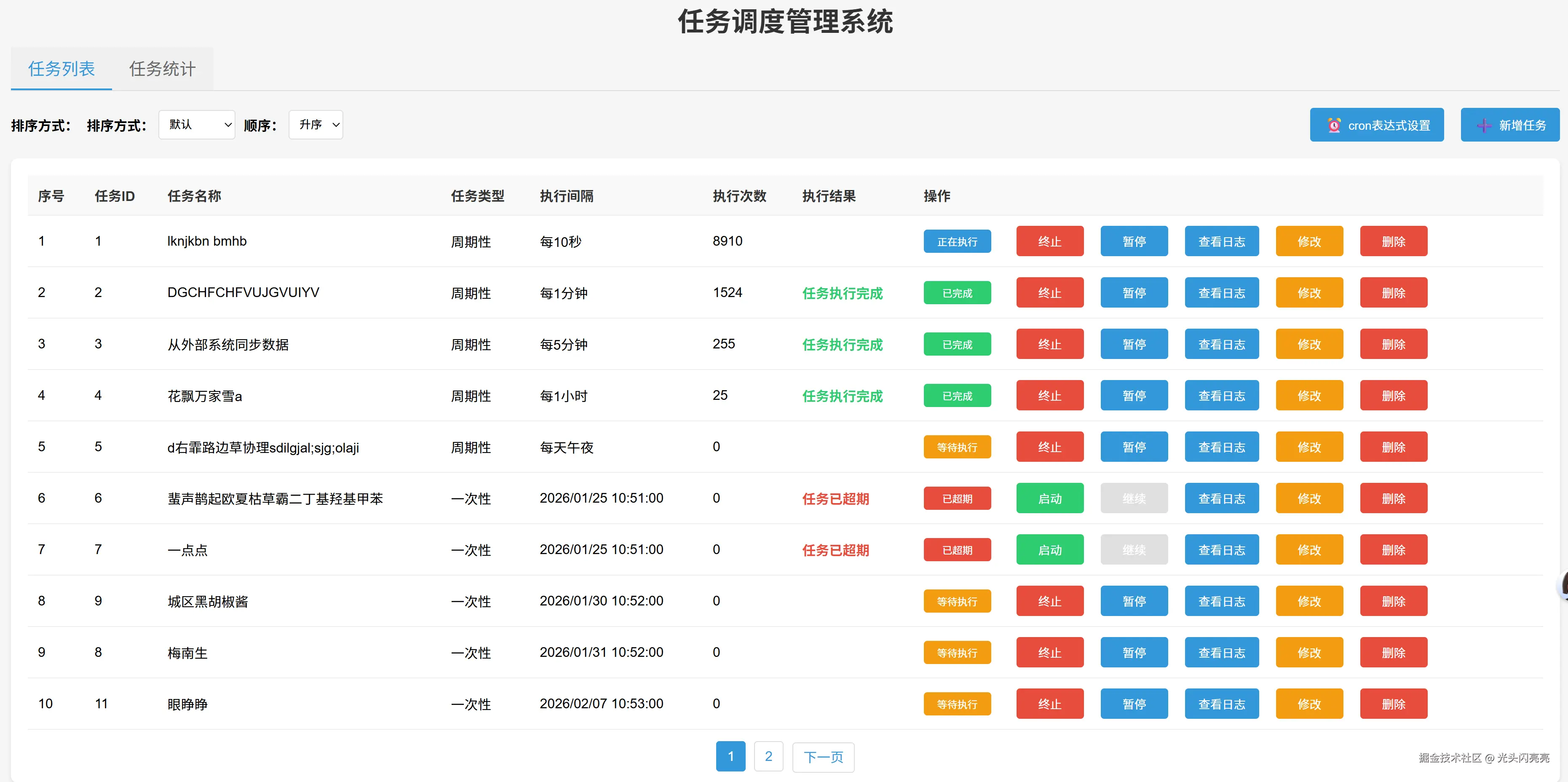Image resolution: width=1568 pixels, height=782 pixels.
Task: Click the alarm clock icon for cron settings
Action: [1334, 126]
